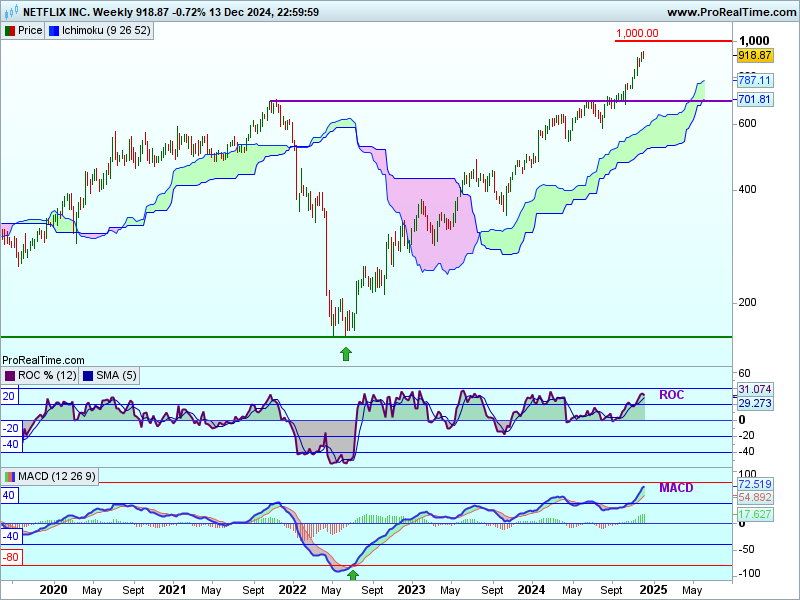Select the 31.074 ROC value label
The width and height of the screenshot is (800, 600).
754,389
